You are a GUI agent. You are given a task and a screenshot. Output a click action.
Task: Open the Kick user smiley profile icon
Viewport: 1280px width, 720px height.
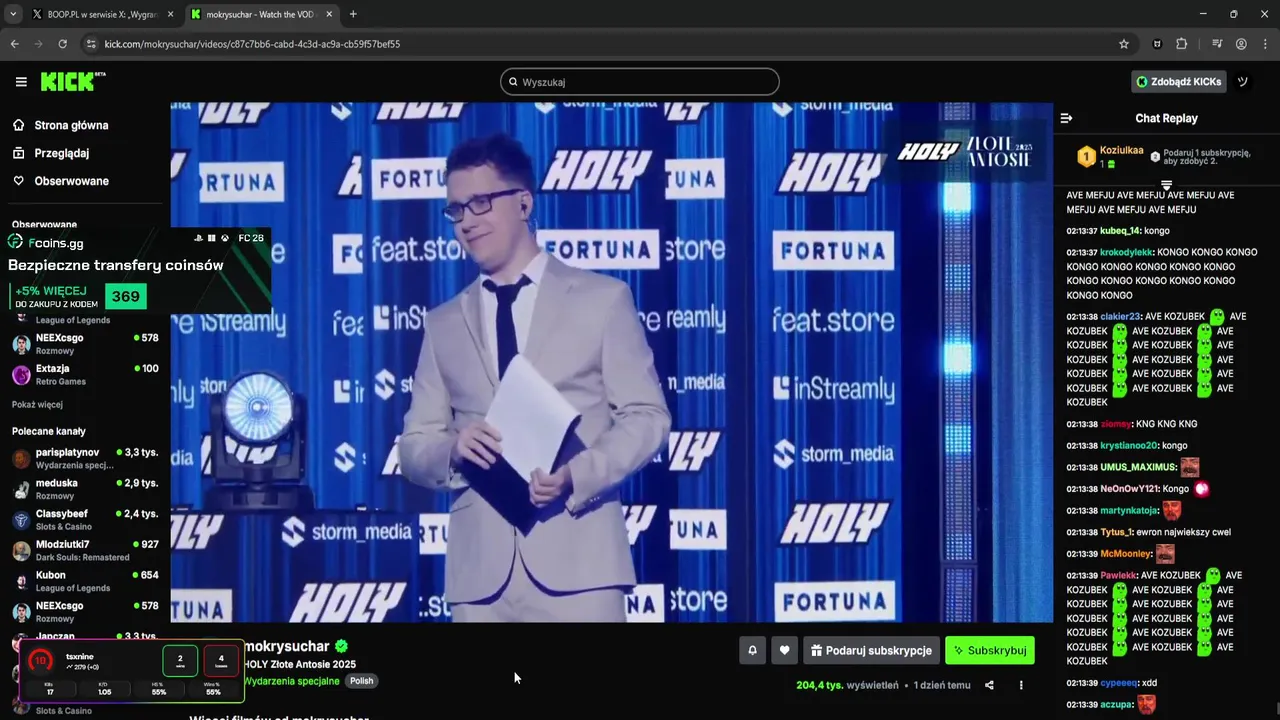point(1243,82)
